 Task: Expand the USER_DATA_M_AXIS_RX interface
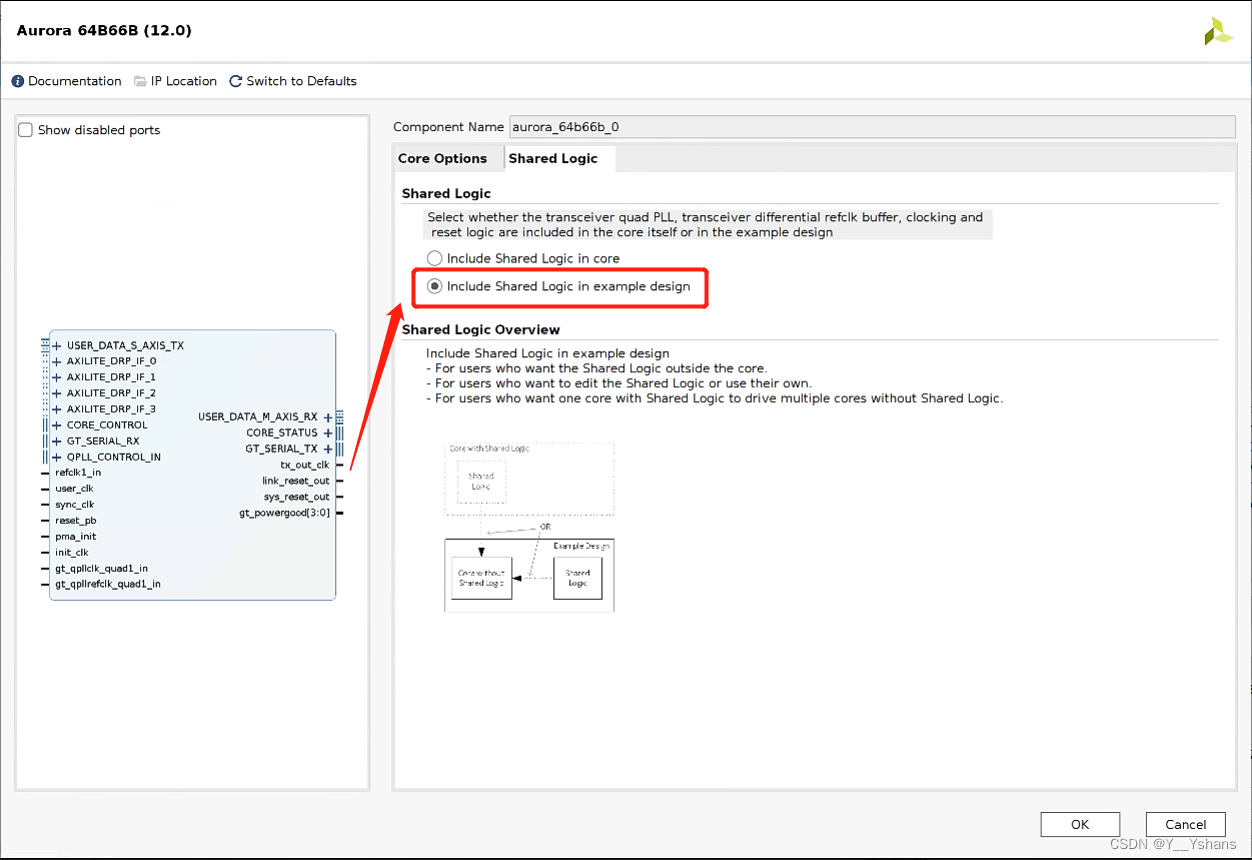click(327, 417)
